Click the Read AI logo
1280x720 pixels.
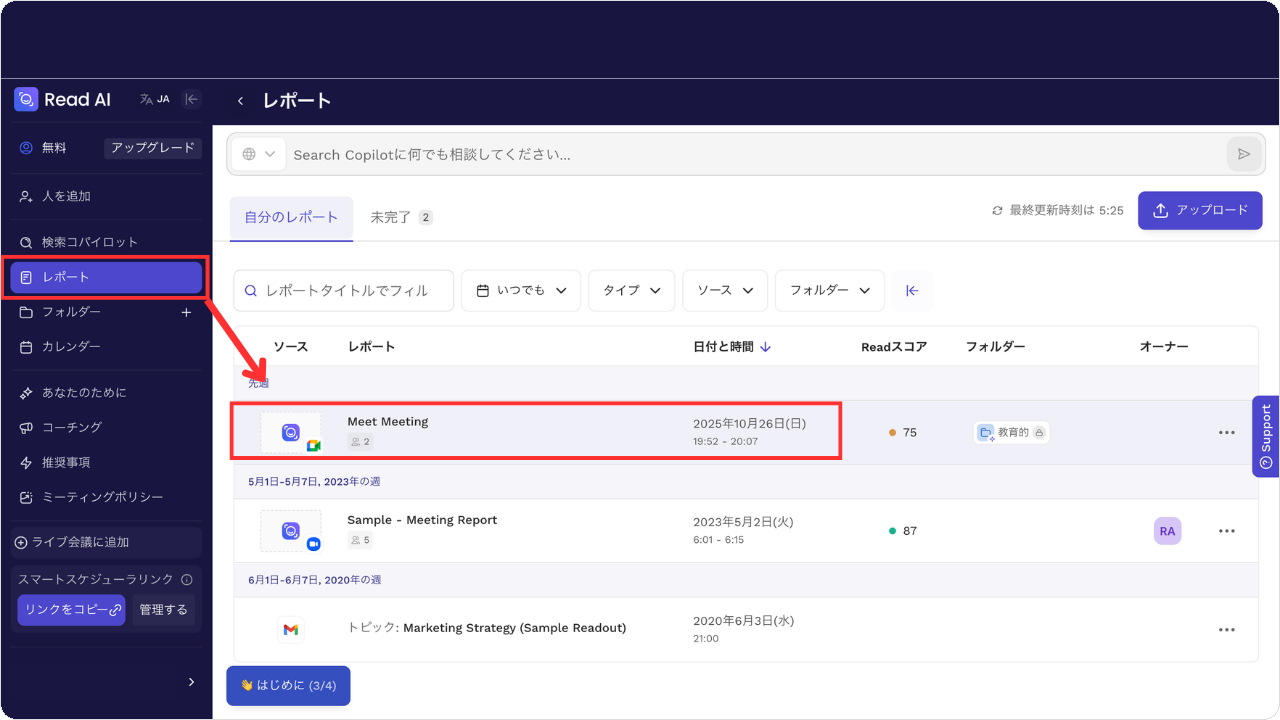[62, 99]
